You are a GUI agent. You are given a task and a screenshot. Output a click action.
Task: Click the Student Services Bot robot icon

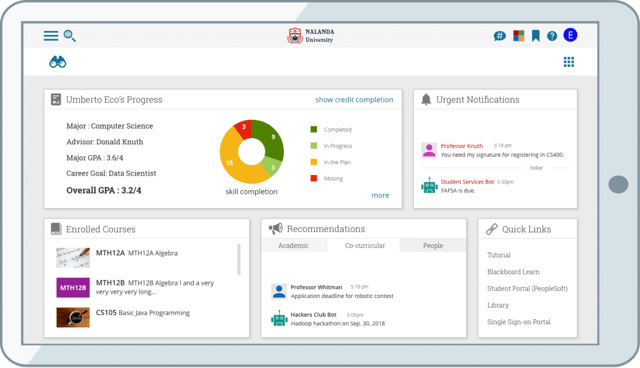(x=429, y=186)
